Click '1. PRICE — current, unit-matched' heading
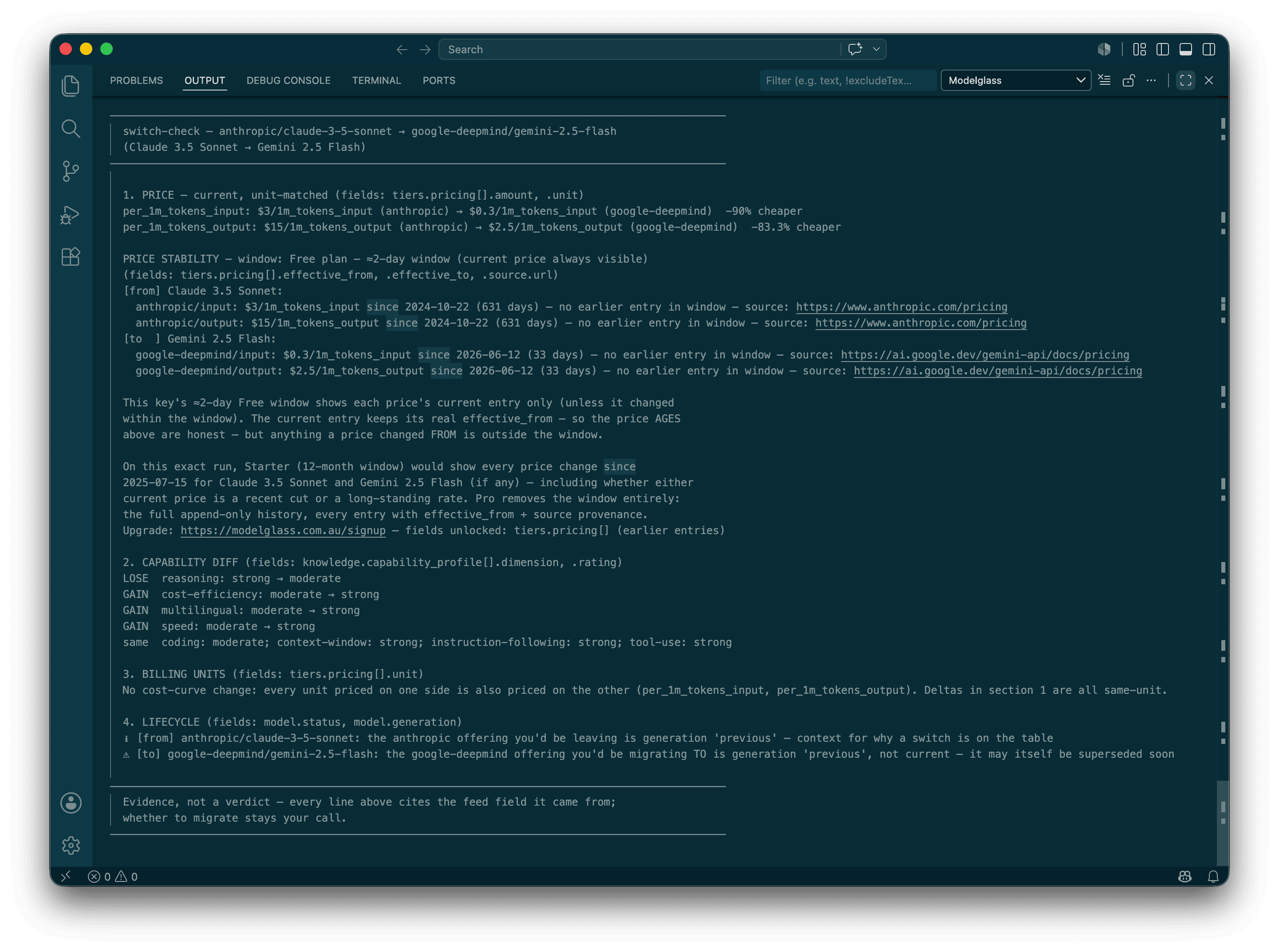This screenshot has width=1279, height=952. pyautogui.click(x=353, y=195)
